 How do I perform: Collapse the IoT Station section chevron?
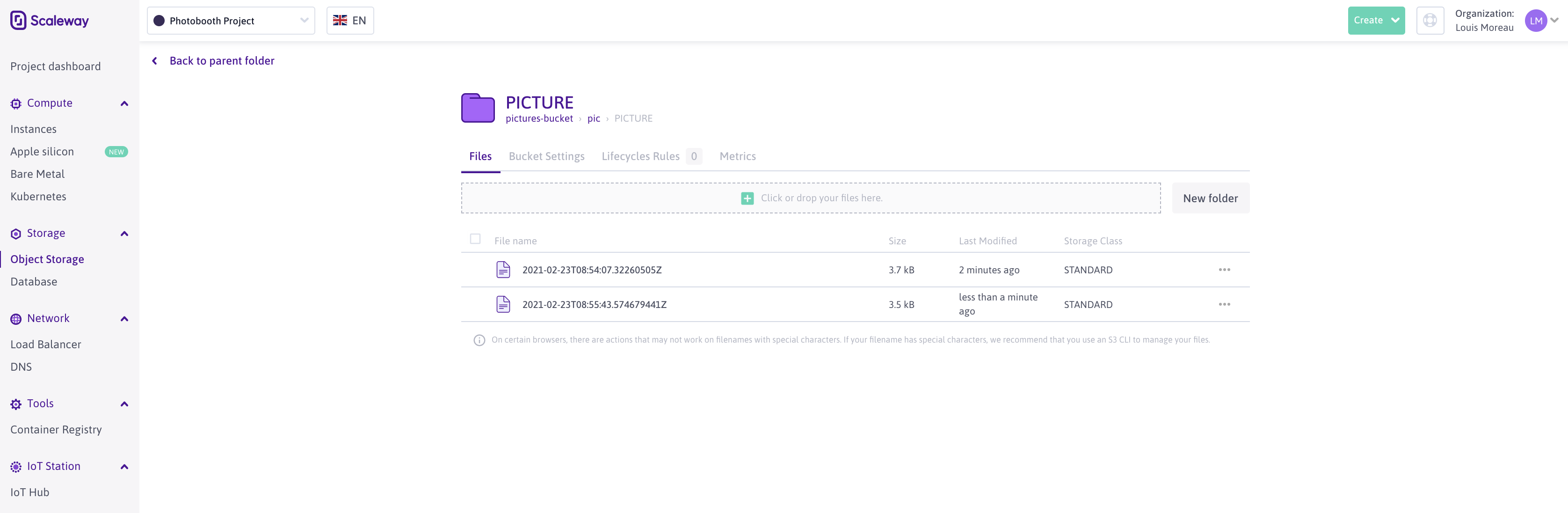[x=124, y=467]
